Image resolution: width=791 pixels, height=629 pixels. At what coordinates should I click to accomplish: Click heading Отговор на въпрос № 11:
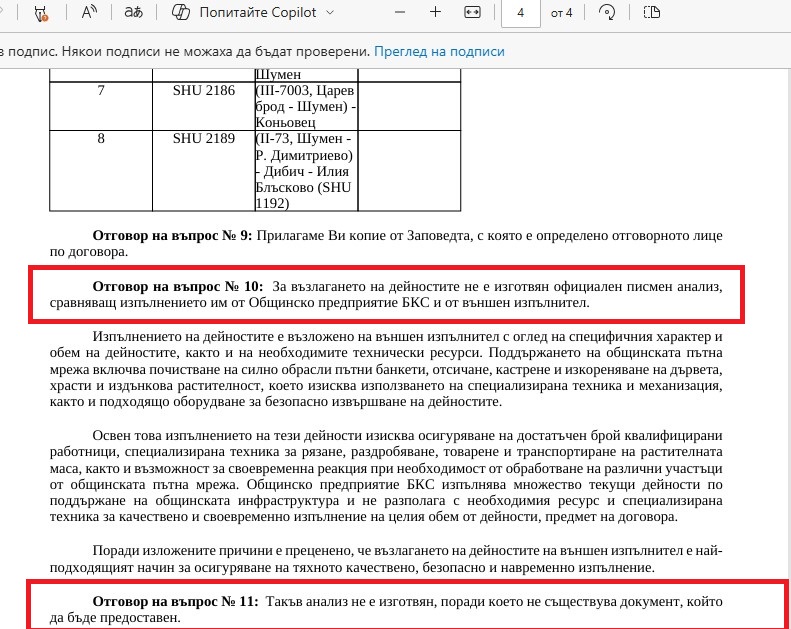[175, 601]
